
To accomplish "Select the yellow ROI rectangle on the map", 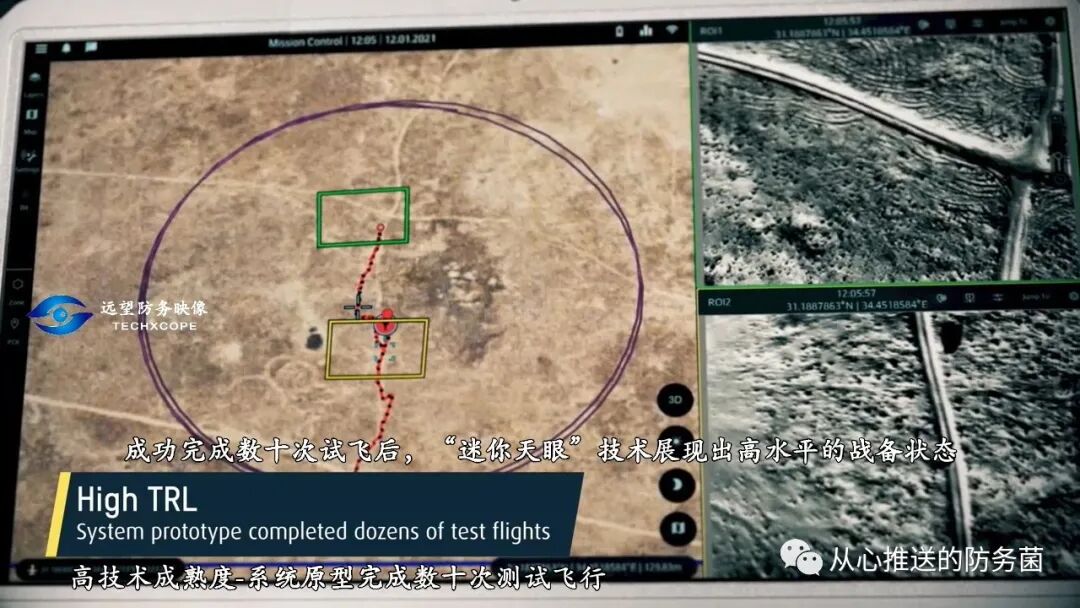I will 377,348.
